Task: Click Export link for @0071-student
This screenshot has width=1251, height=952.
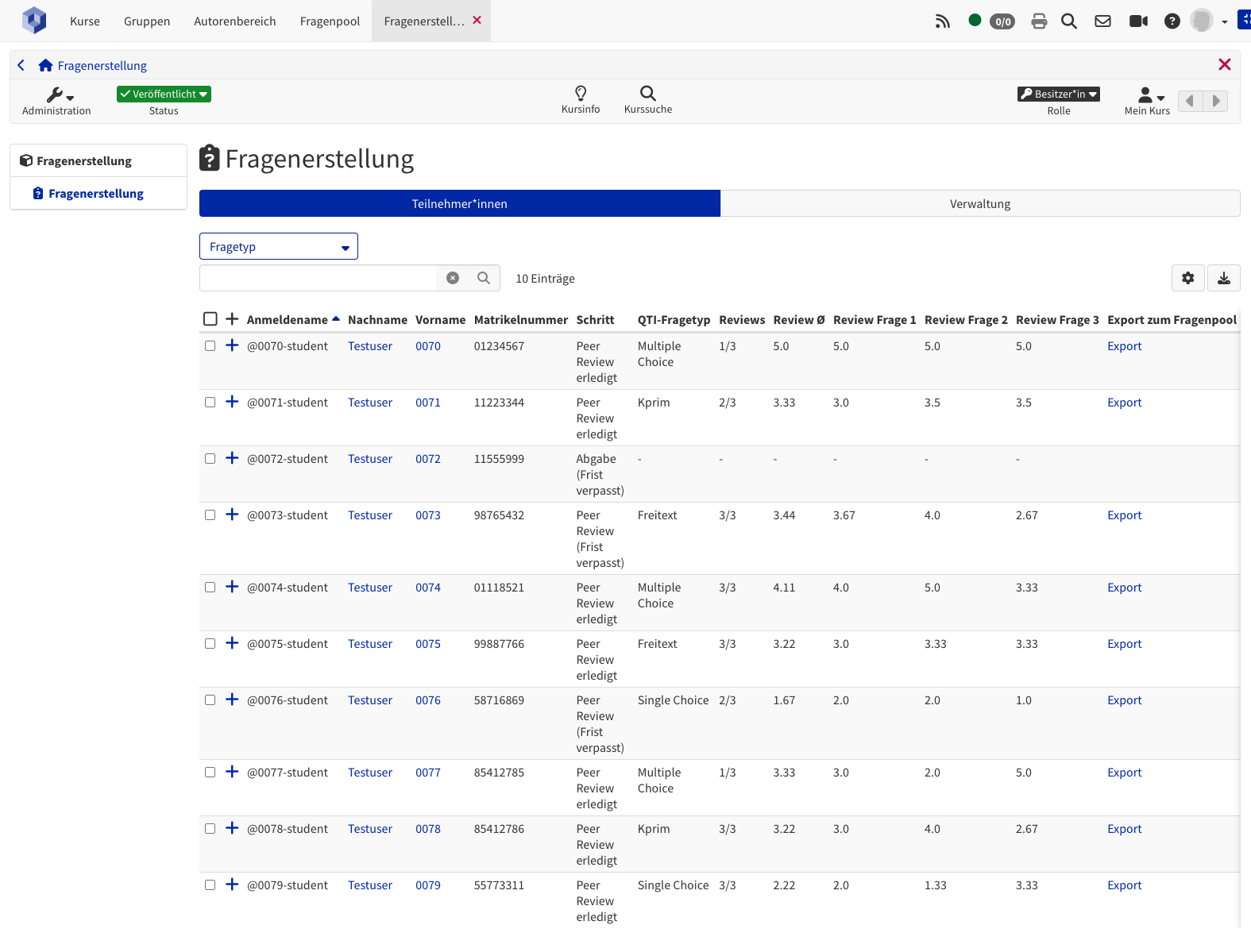Action: 1124,403
